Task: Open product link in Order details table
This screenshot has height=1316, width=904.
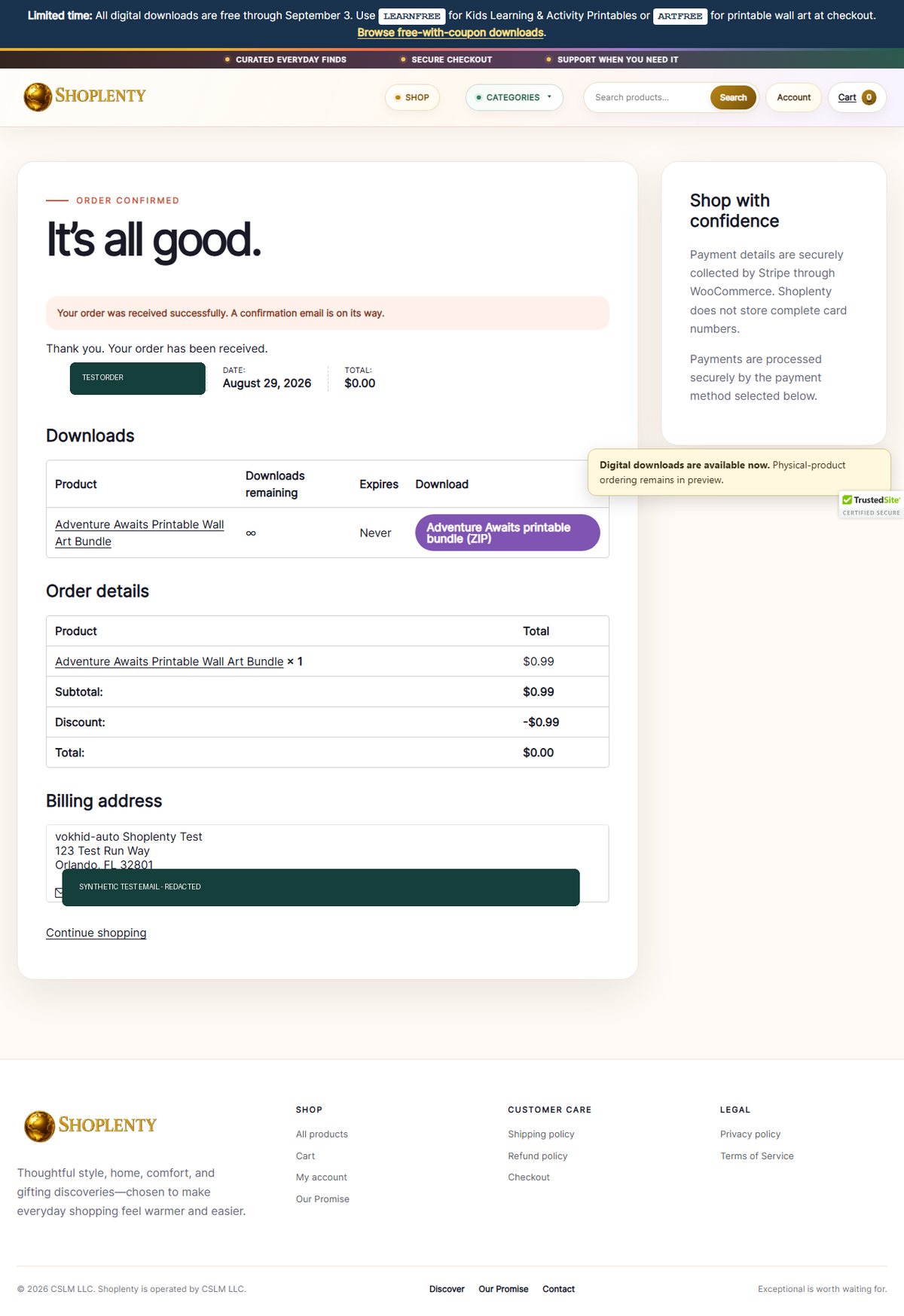Action: pos(169,661)
